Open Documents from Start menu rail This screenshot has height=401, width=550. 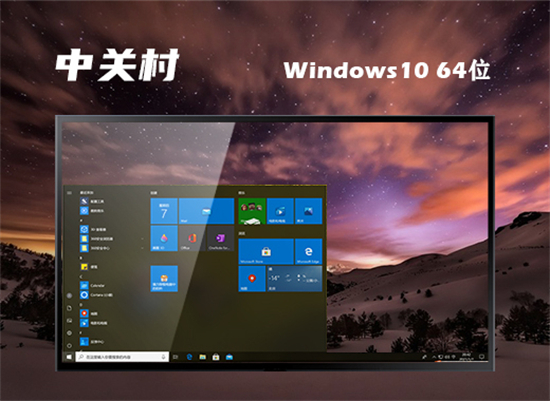69,308
